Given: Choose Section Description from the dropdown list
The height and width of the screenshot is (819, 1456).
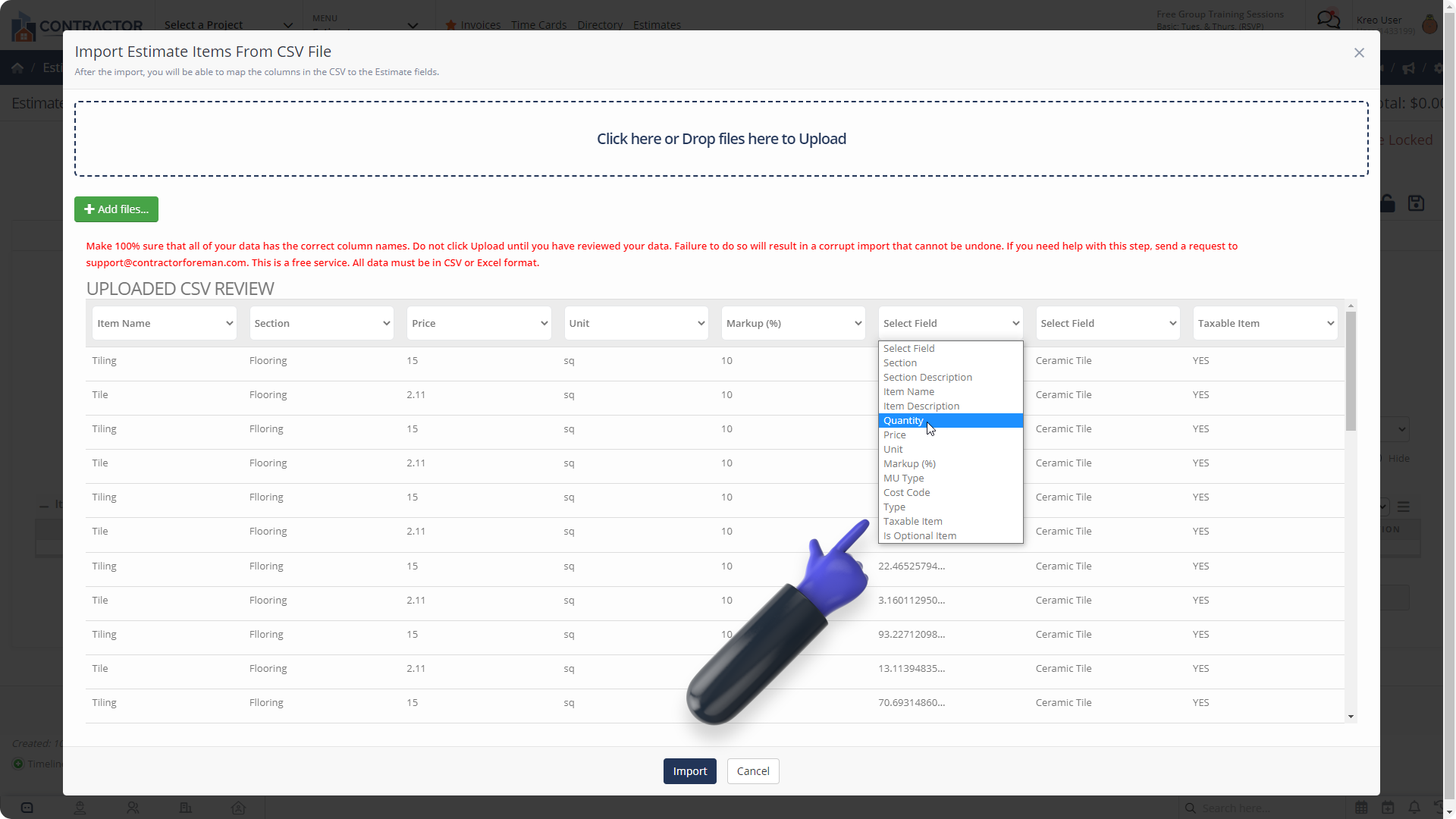Looking at the screenshot, I should tap(951, 377).
